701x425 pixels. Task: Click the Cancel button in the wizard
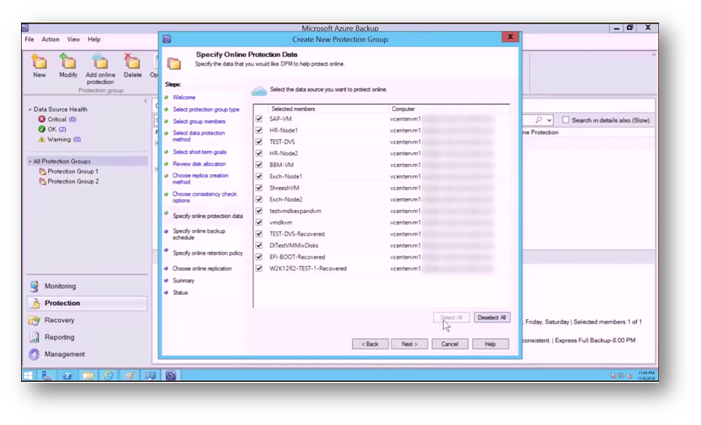coord(450,344)
